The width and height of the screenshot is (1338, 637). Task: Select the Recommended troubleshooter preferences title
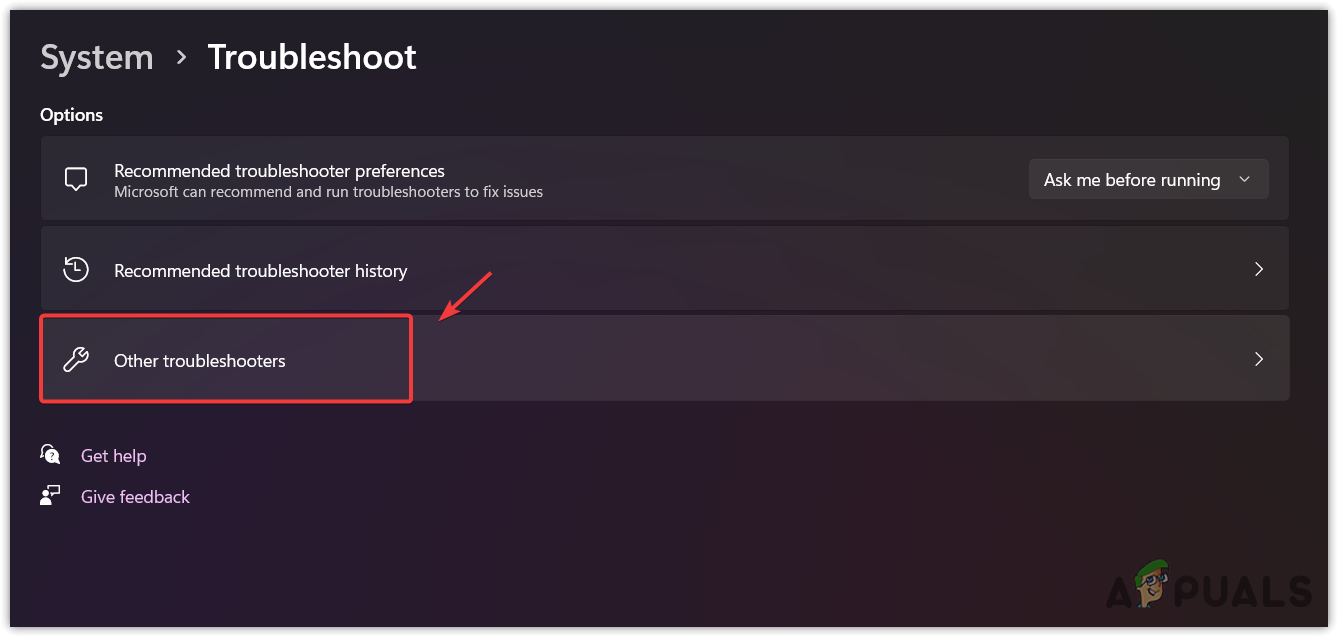pyautogui.click(x=279, y=171)
